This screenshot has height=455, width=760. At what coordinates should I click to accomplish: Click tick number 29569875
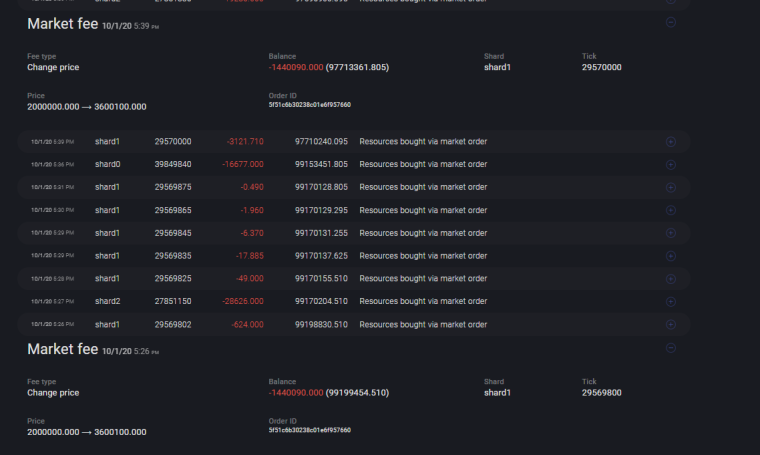pos(173,187)
